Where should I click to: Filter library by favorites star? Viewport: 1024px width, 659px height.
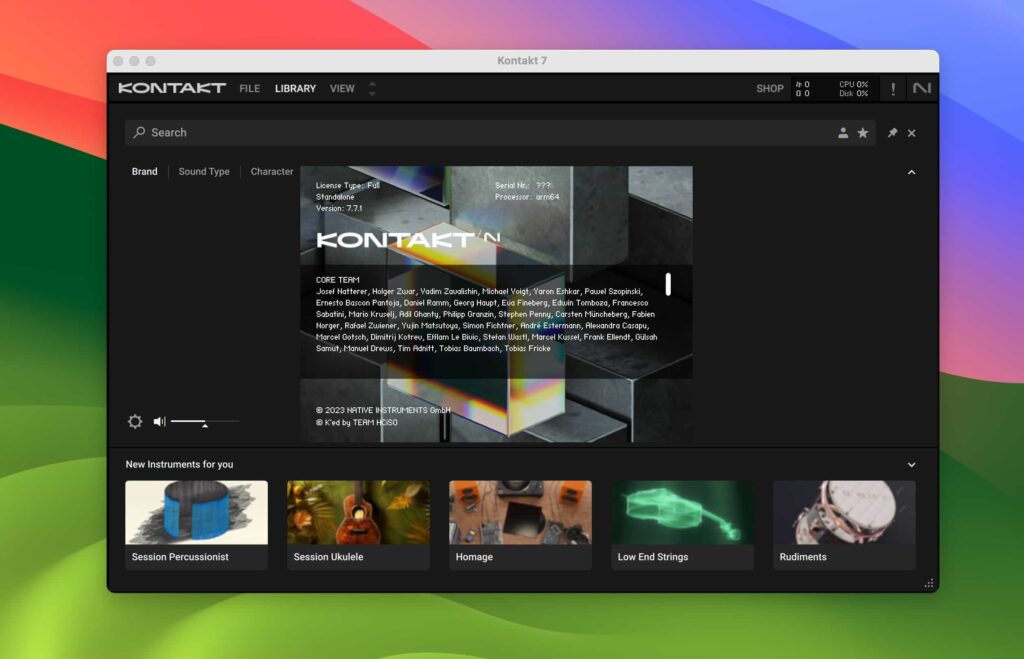pyautogui.click(x=863, y=132)
